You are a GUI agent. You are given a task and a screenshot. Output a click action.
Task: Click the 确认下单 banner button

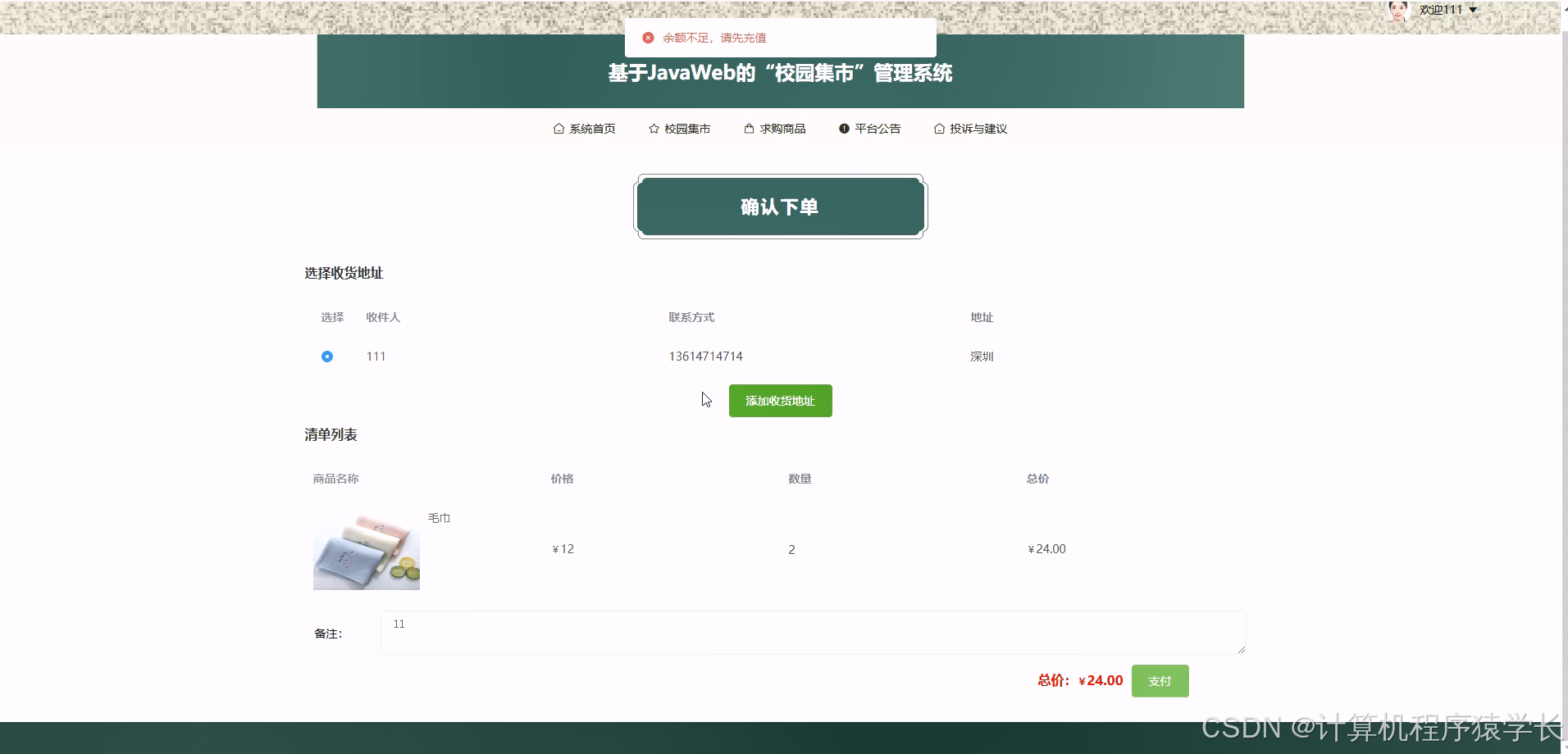pyautogui.click(x=779, y=207)
